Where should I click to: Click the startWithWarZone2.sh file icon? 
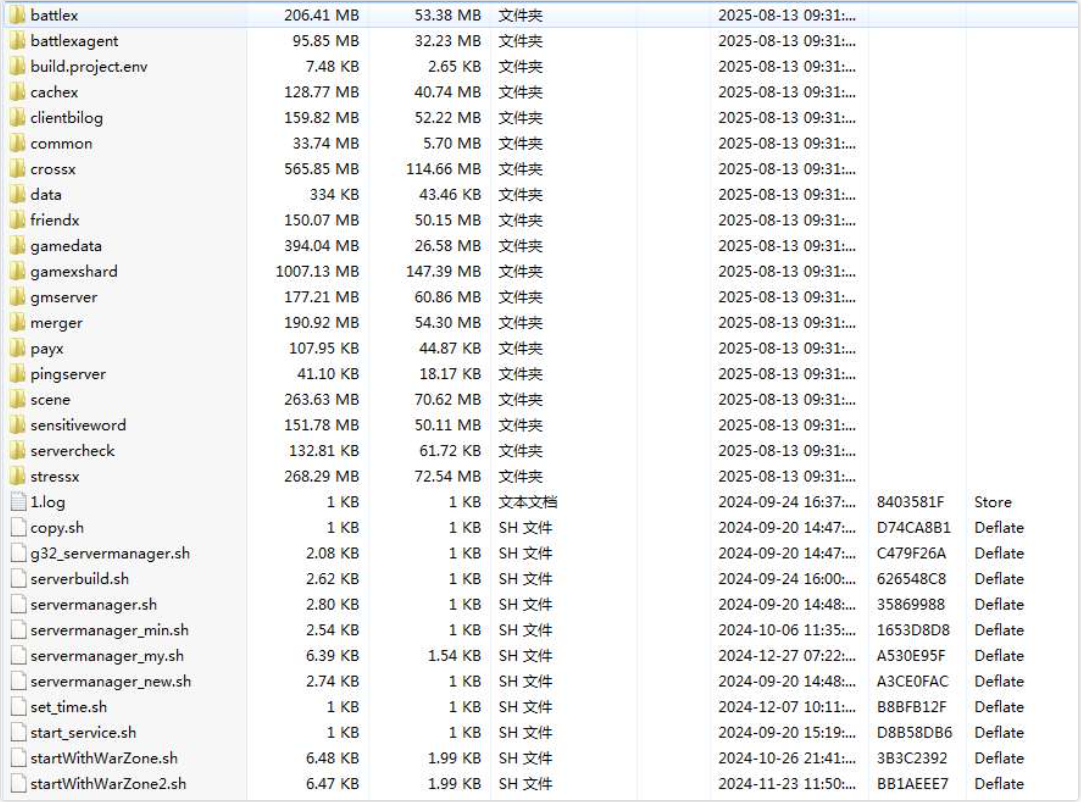click(18, 783)
